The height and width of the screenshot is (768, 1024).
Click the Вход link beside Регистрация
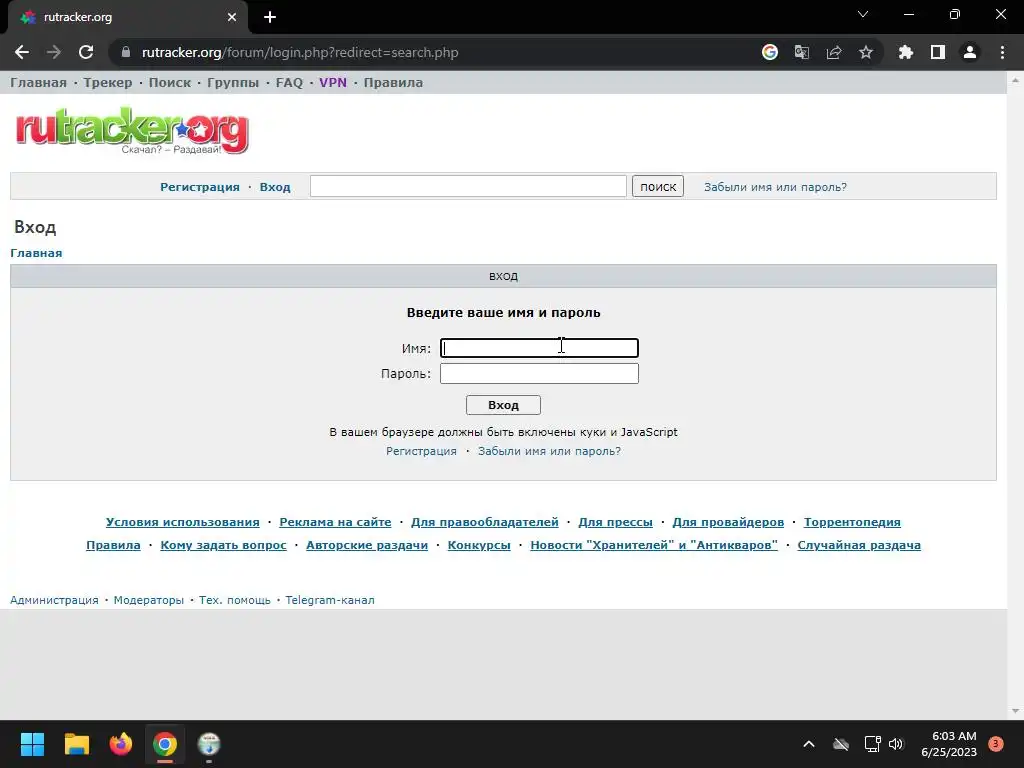click(x=275, y=187)
